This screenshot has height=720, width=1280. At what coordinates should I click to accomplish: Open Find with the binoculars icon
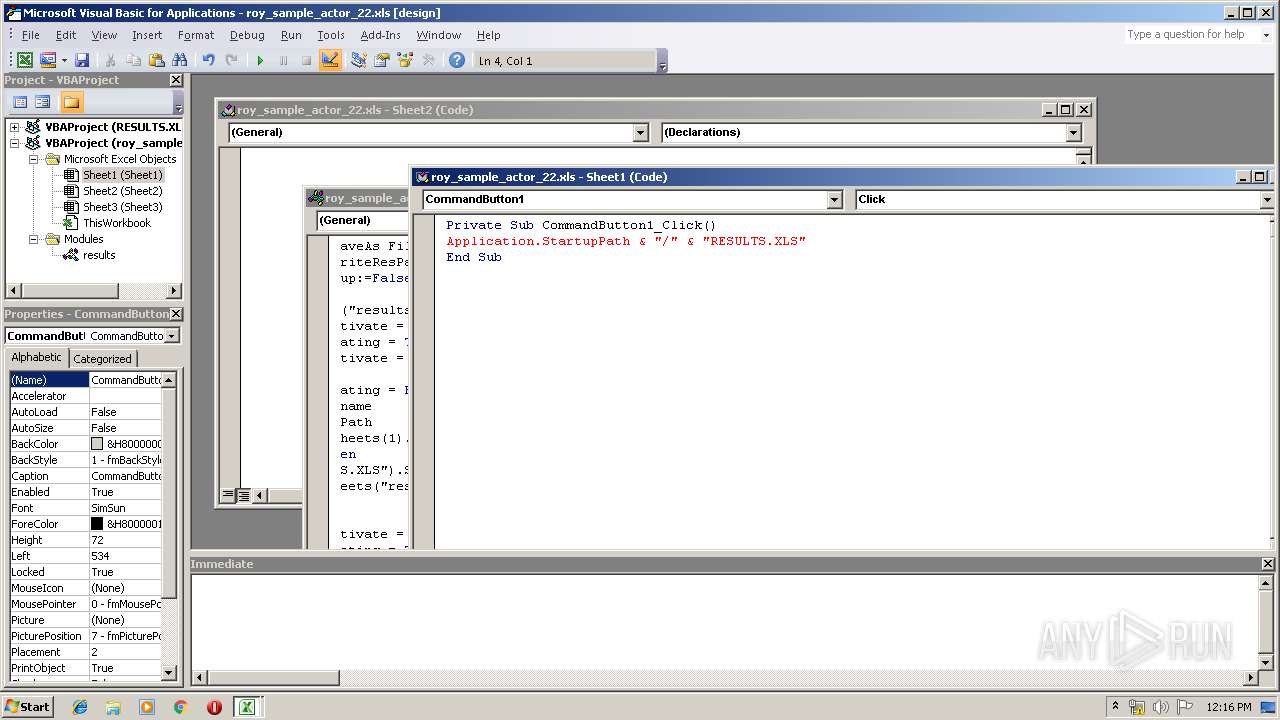pos(180,61)
